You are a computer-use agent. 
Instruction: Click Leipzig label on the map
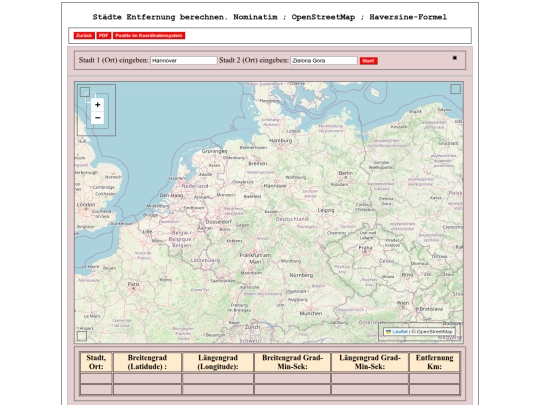326,210
